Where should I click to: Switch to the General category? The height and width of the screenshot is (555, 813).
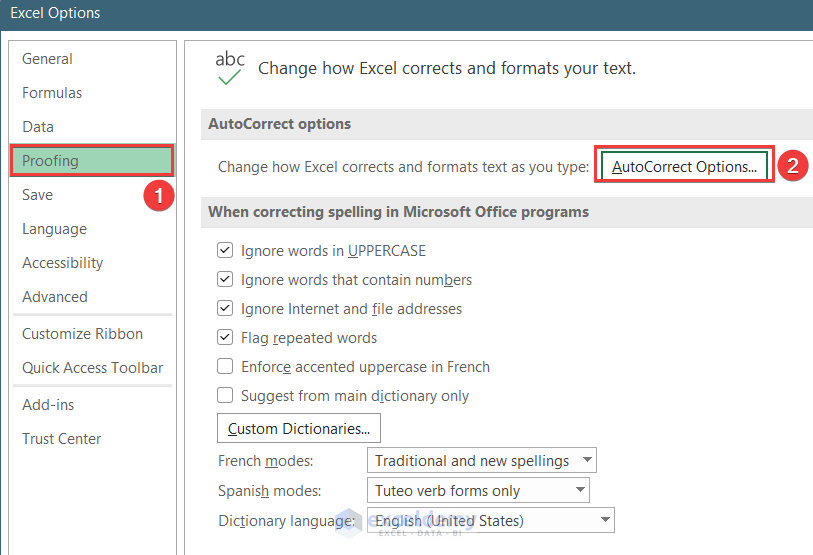pyautogui.click(x=47, y=59)
